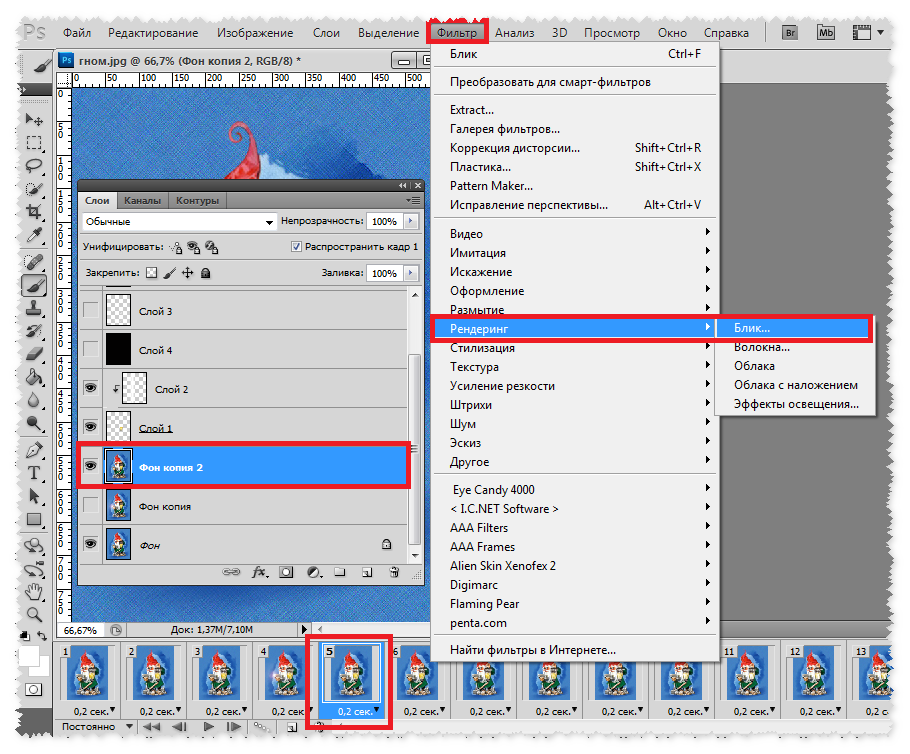Open the Обычные blend mode dropdown

179,222
